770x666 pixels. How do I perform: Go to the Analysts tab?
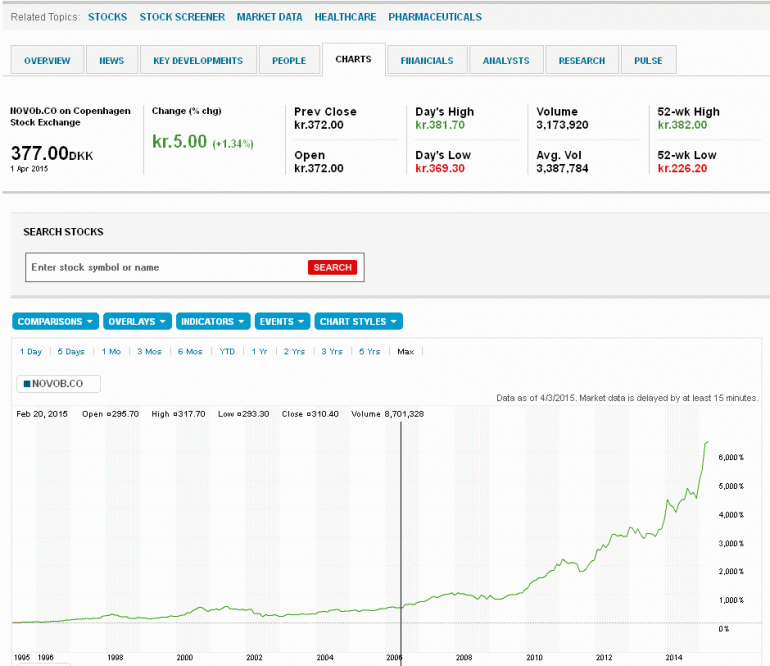[x=506, y=61]
